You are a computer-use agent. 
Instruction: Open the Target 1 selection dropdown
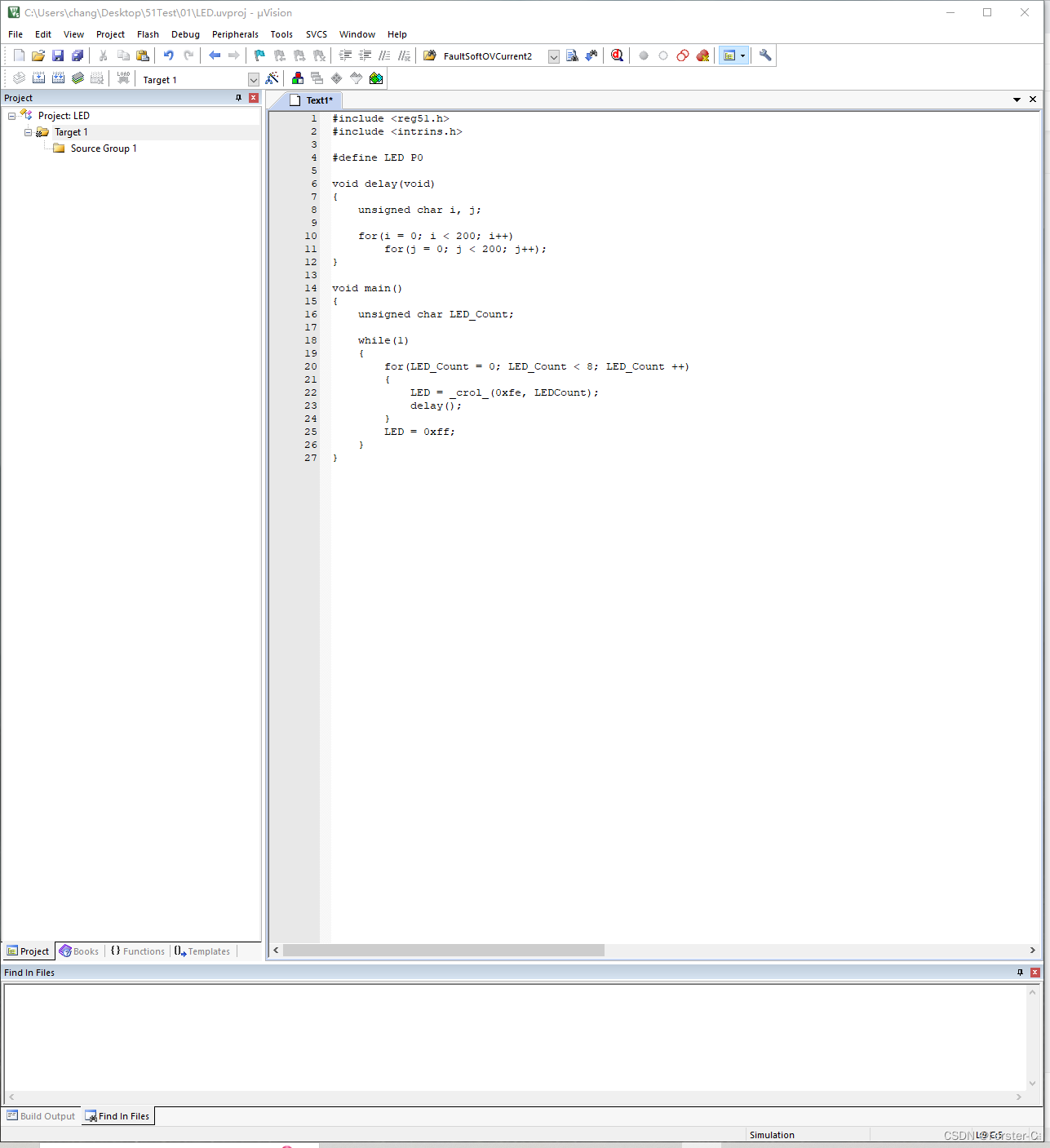click(253, 79)
